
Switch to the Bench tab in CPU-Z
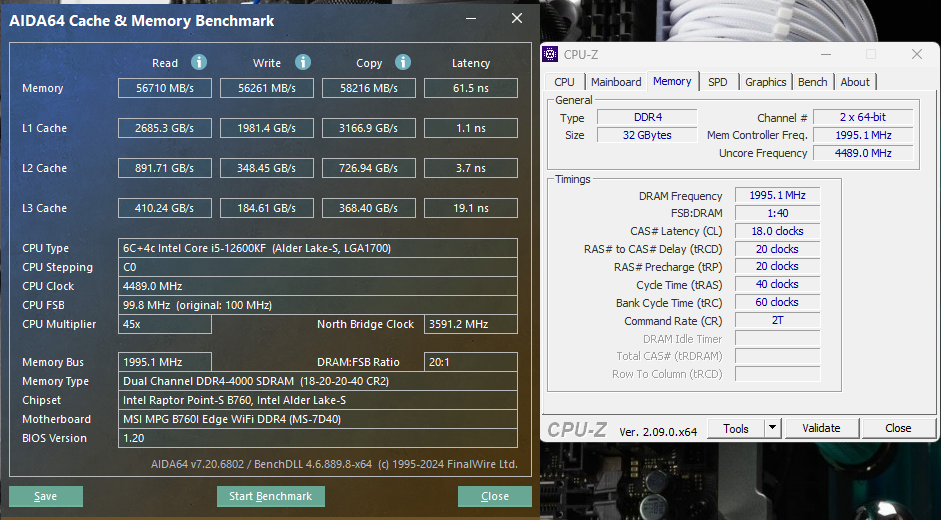[x=813, y=82]
